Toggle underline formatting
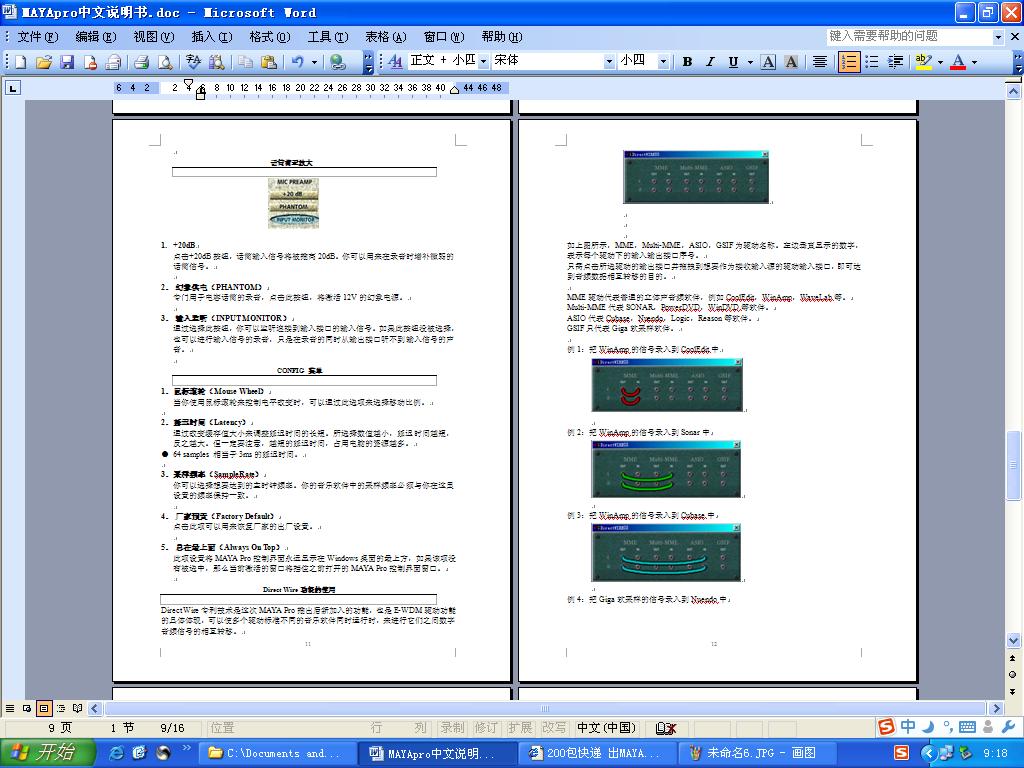 click(x=733, y=62)
